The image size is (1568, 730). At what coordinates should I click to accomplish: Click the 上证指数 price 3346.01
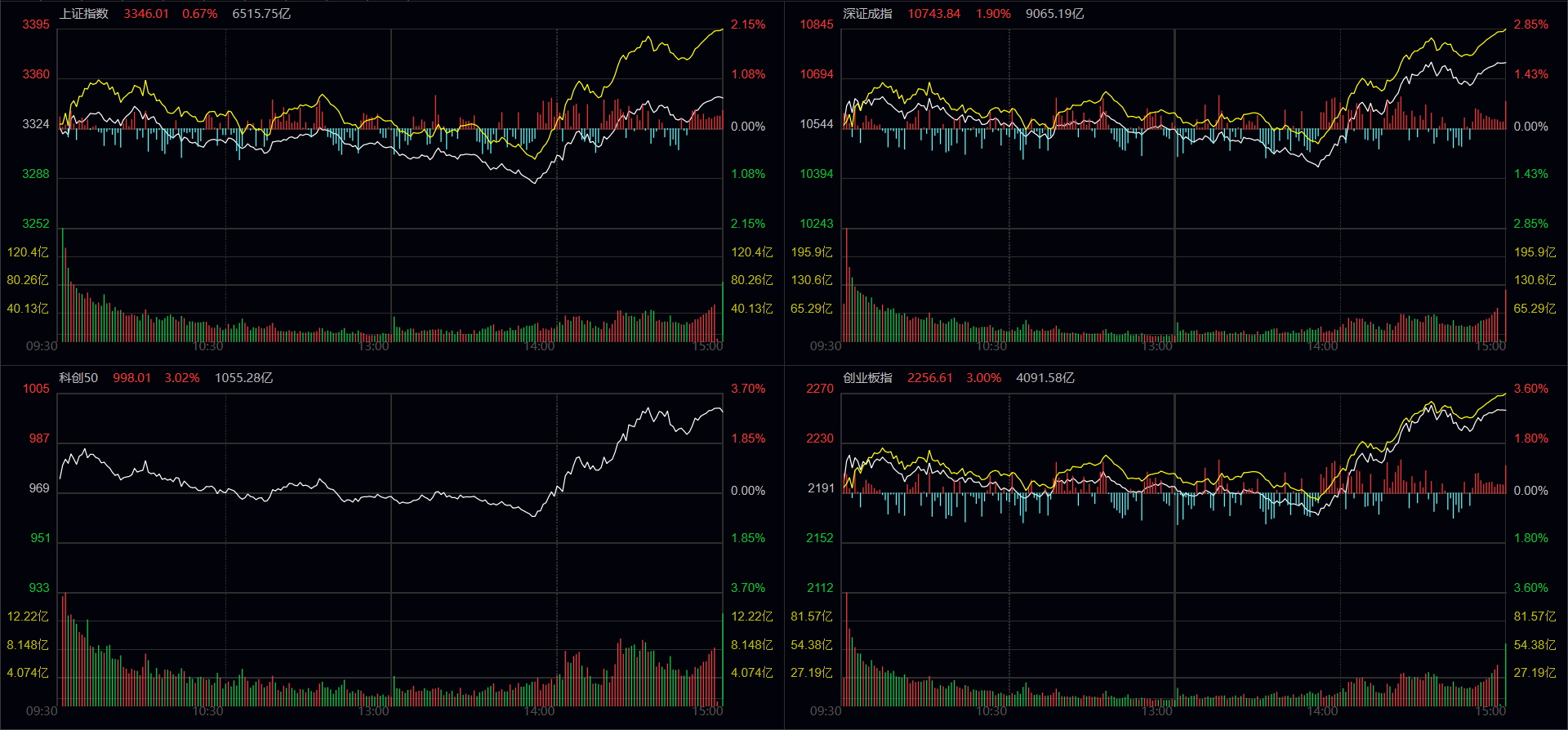pos(146,14)
